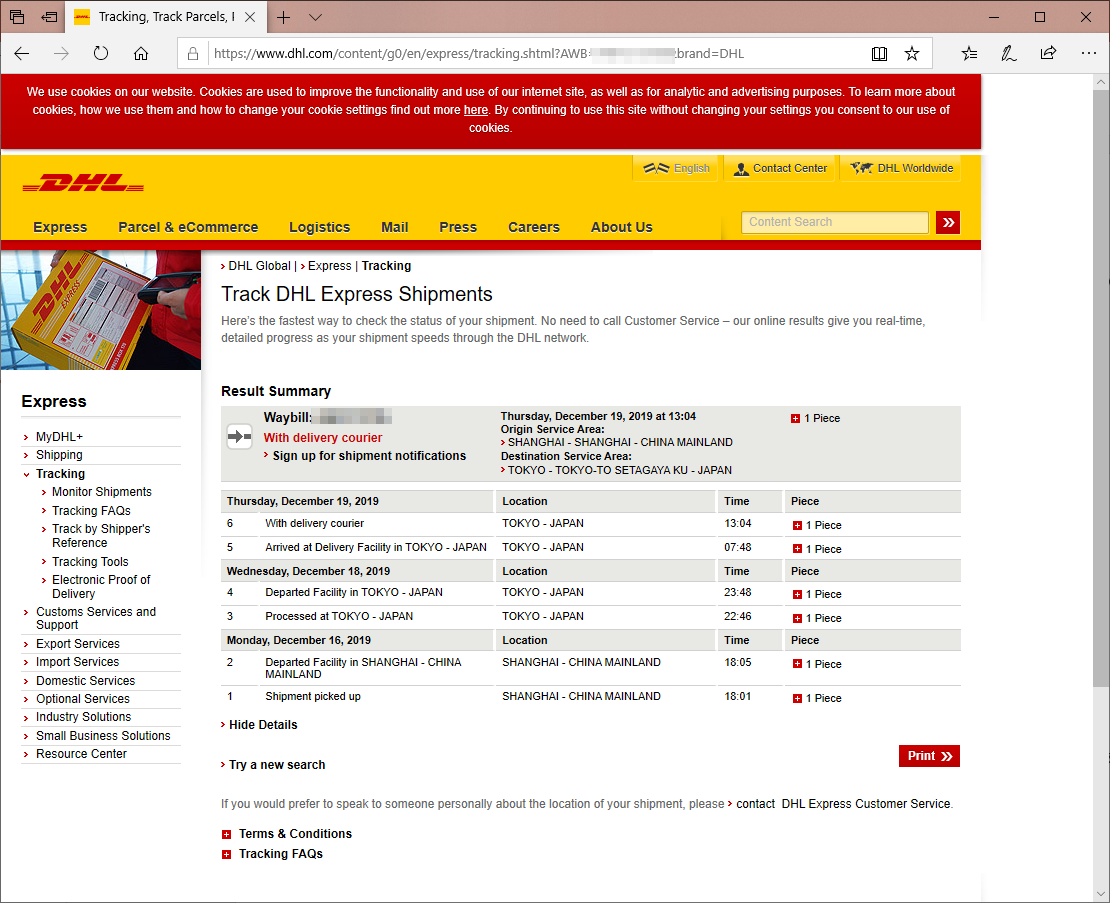Image resolution: width=1110 pixels, height=903 pixels.
Task: Add this page to favorites star
Action: pyautogui.click(x=912, y=54)
